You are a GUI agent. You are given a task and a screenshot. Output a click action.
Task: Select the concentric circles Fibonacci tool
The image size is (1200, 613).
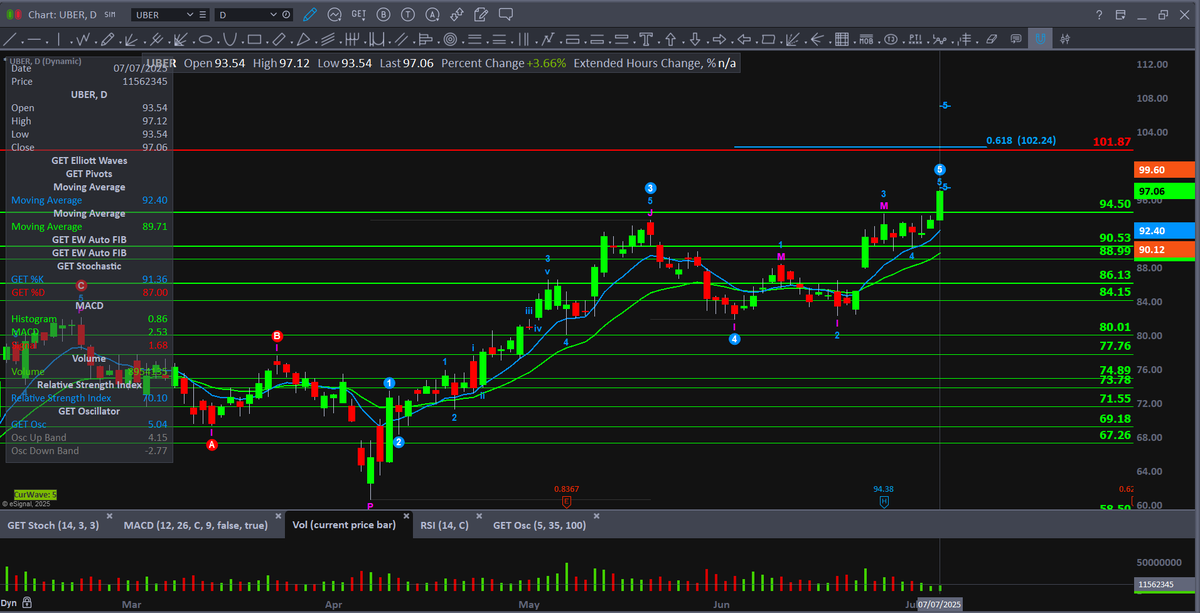(450, 39)
